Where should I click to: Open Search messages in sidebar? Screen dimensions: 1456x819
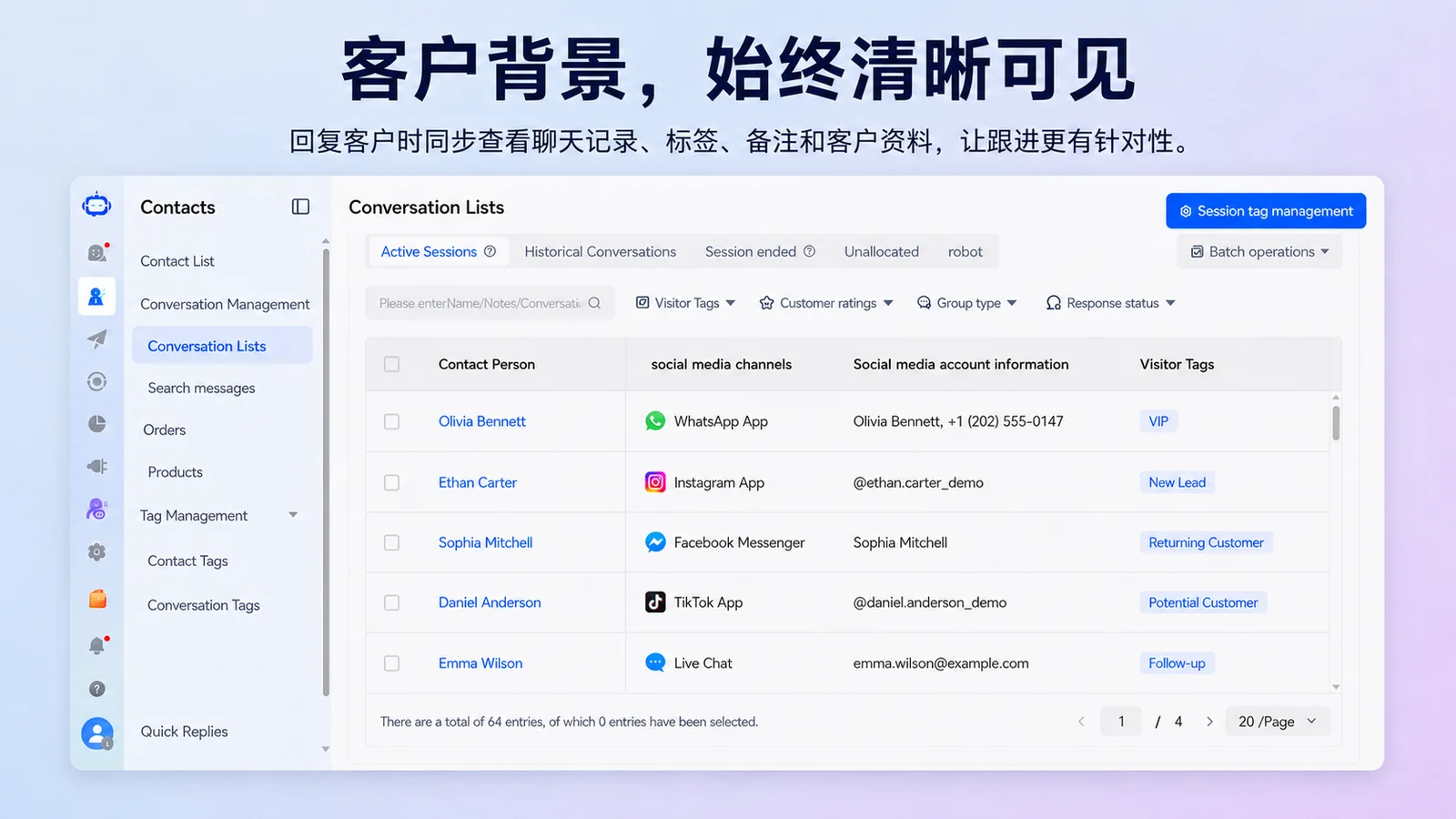201,388
